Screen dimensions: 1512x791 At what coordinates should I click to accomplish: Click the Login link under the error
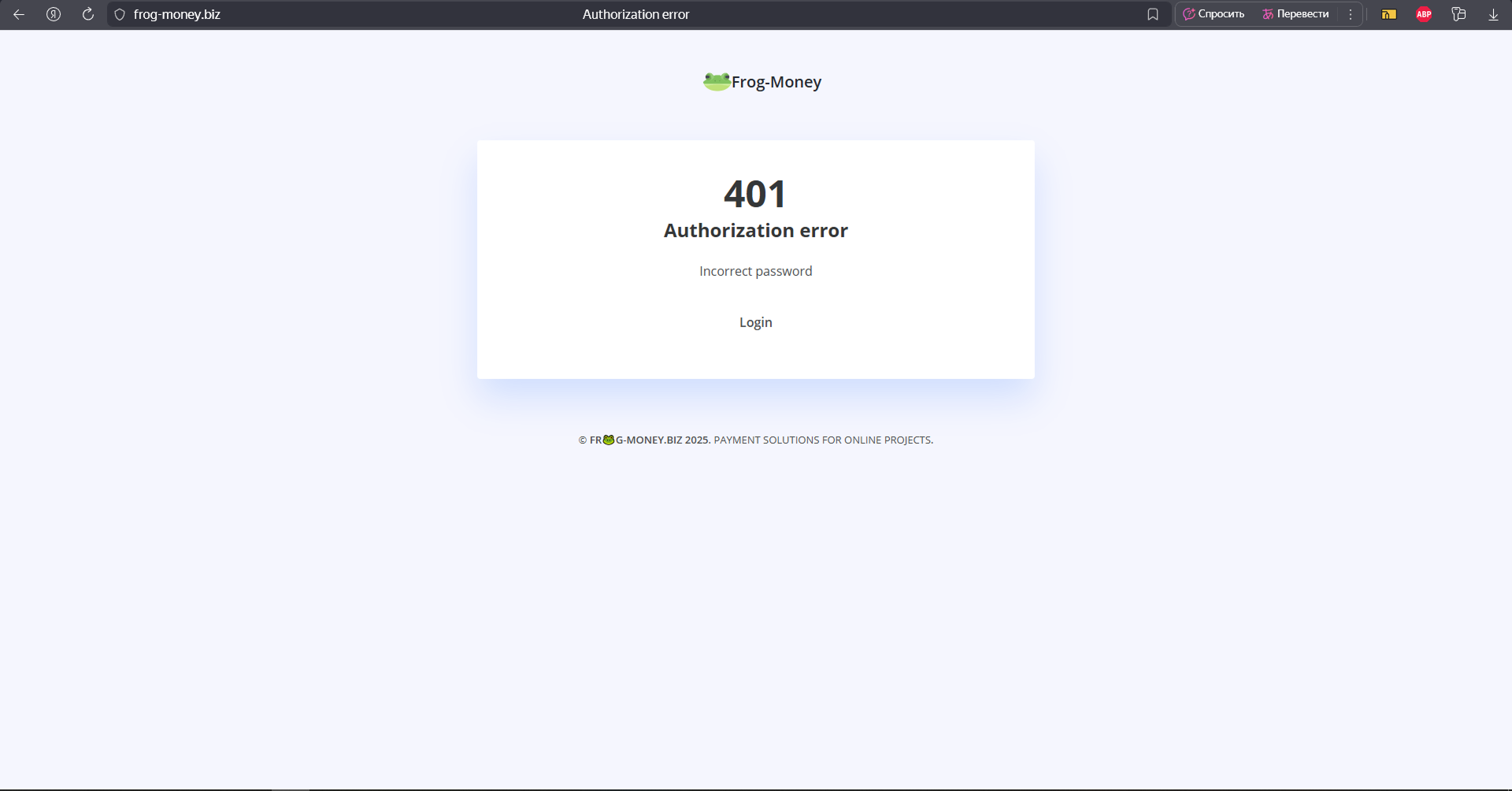tap(755, 322)
